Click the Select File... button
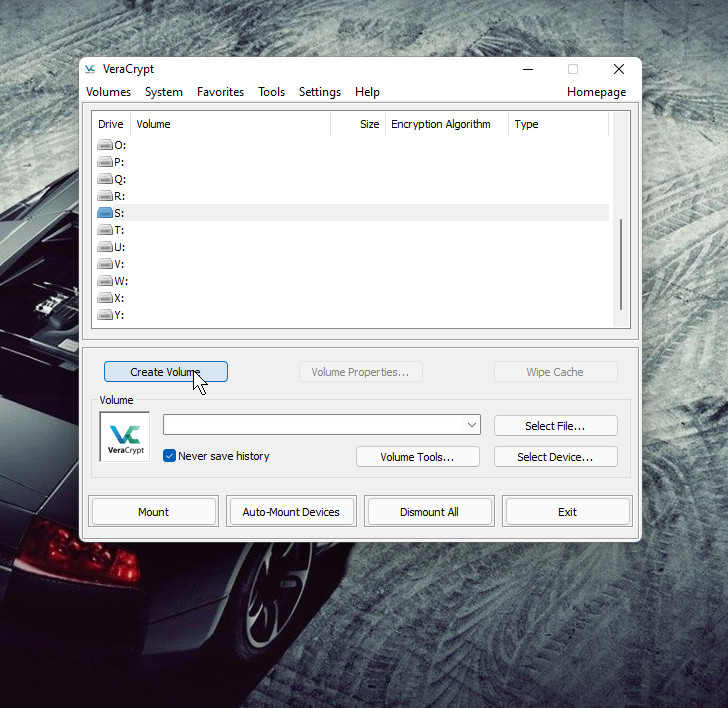728x708 pixels. point(556,426)
